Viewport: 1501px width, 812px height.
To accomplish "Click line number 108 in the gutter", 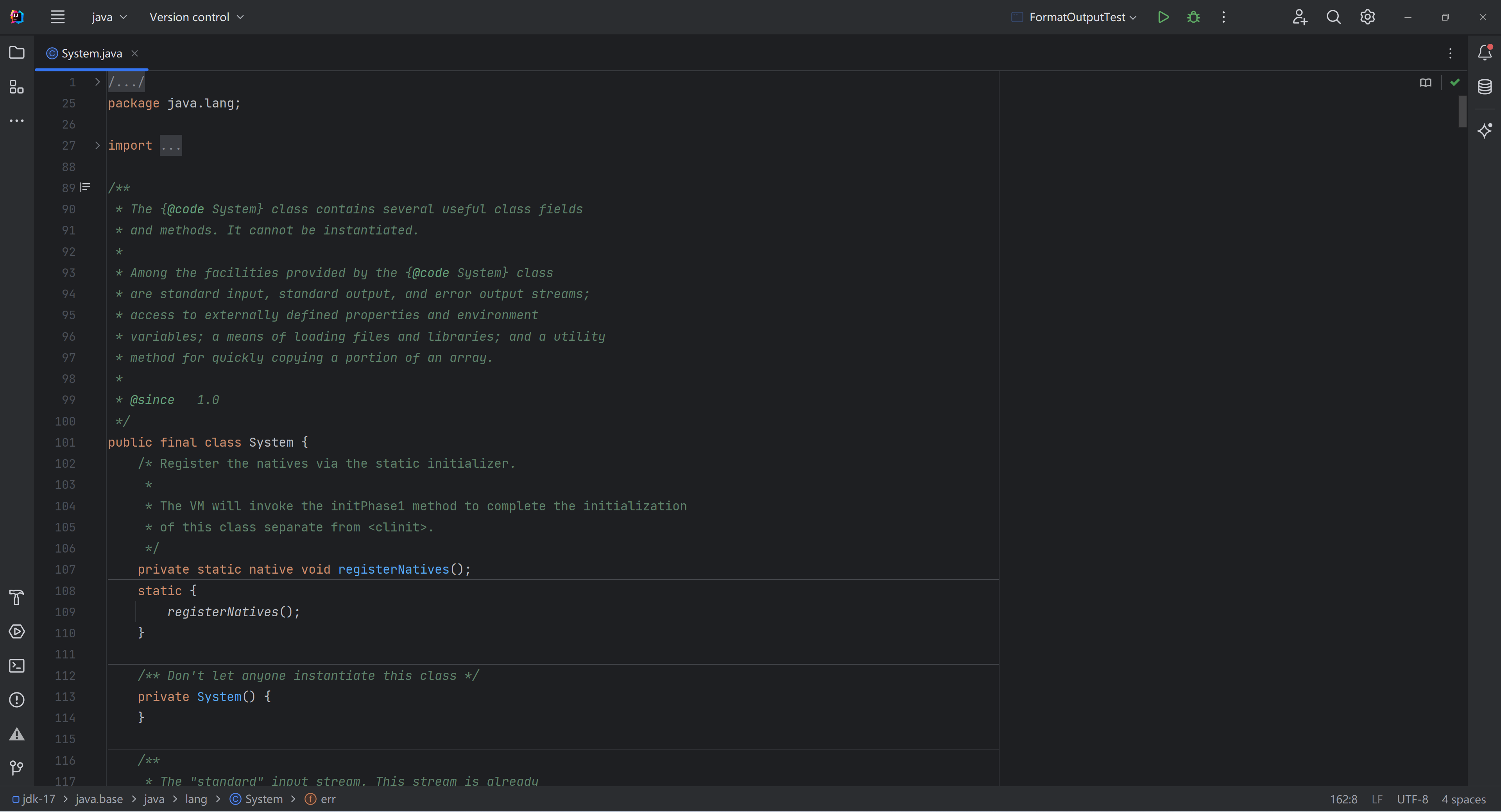I will point(64,591).
